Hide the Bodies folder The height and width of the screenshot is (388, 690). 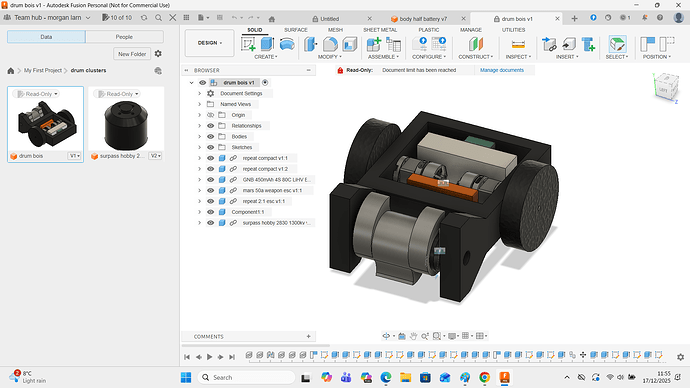[210, 136]
